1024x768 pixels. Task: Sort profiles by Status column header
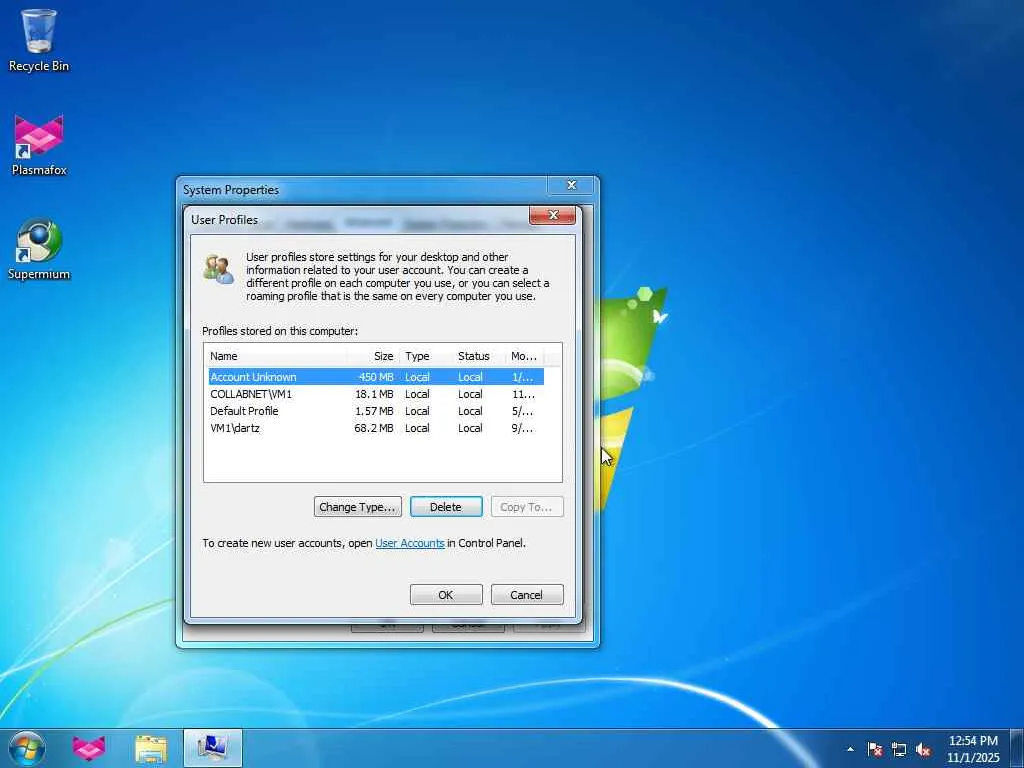[479, 356]
